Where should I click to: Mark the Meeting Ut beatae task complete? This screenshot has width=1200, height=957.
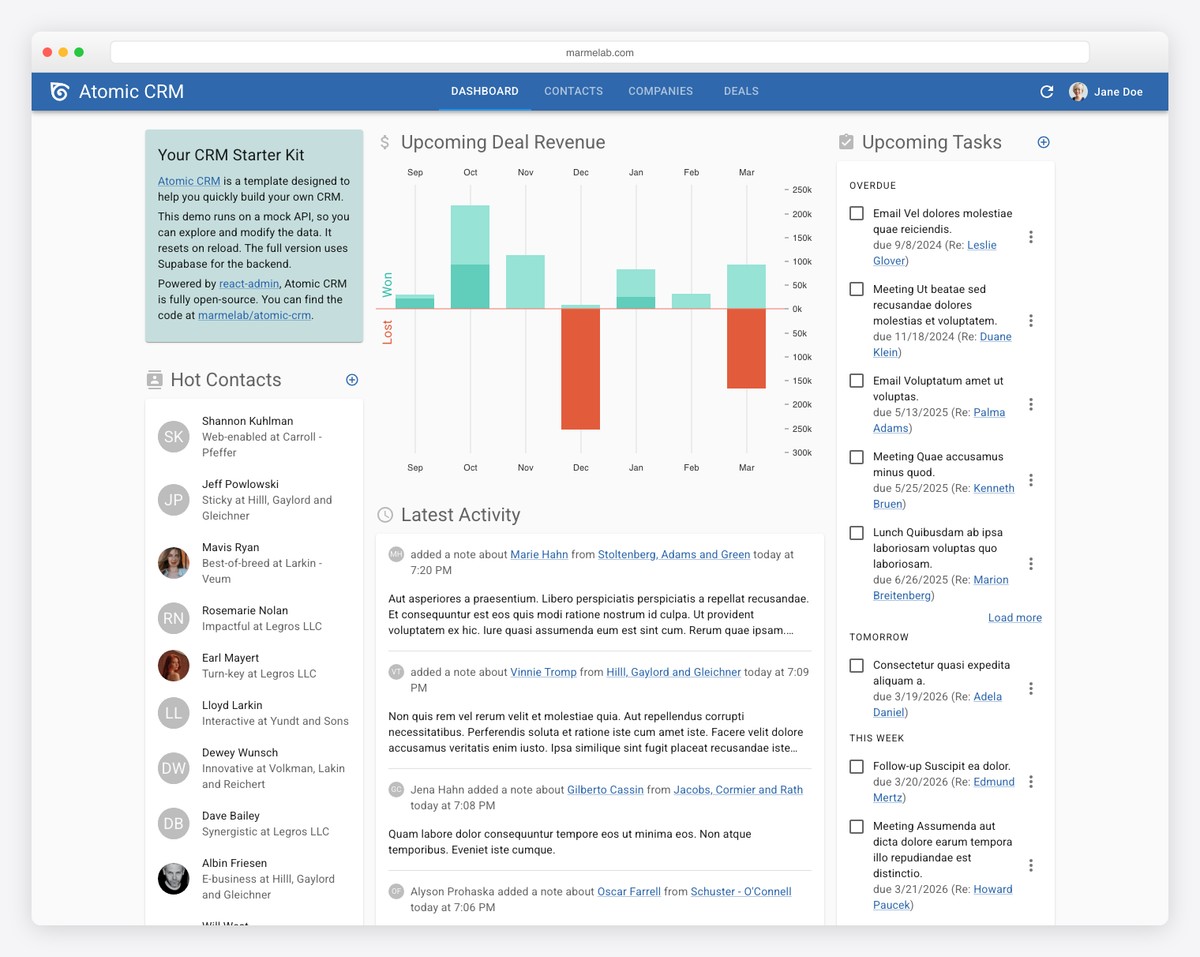pyautogui.click(x=856, y=289)
